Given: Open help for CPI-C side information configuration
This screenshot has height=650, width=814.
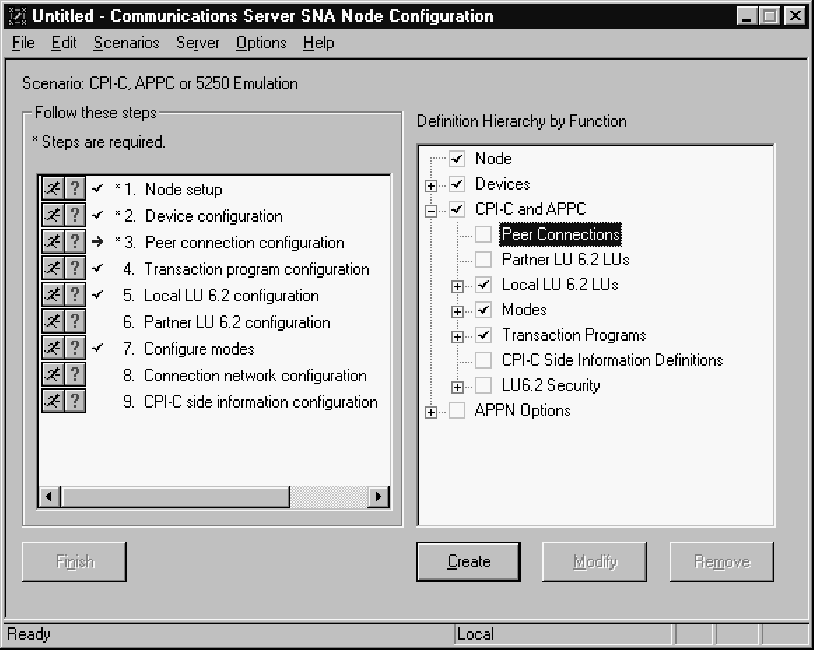Looking at the screenshot, I should (75, 400).
